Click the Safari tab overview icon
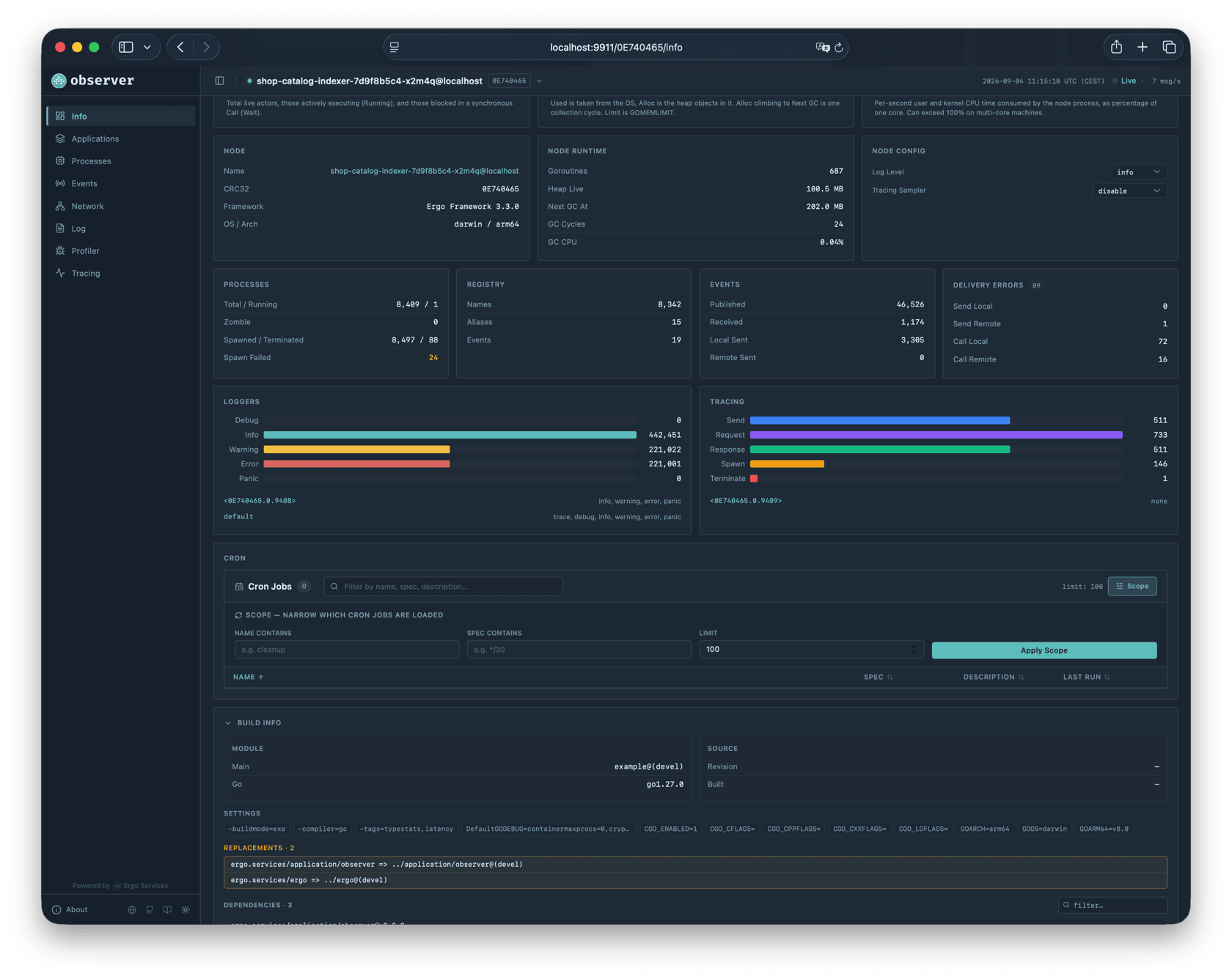Image resolution: width=1232 pixels, height=979 pixels. (x=1169, y=47)
